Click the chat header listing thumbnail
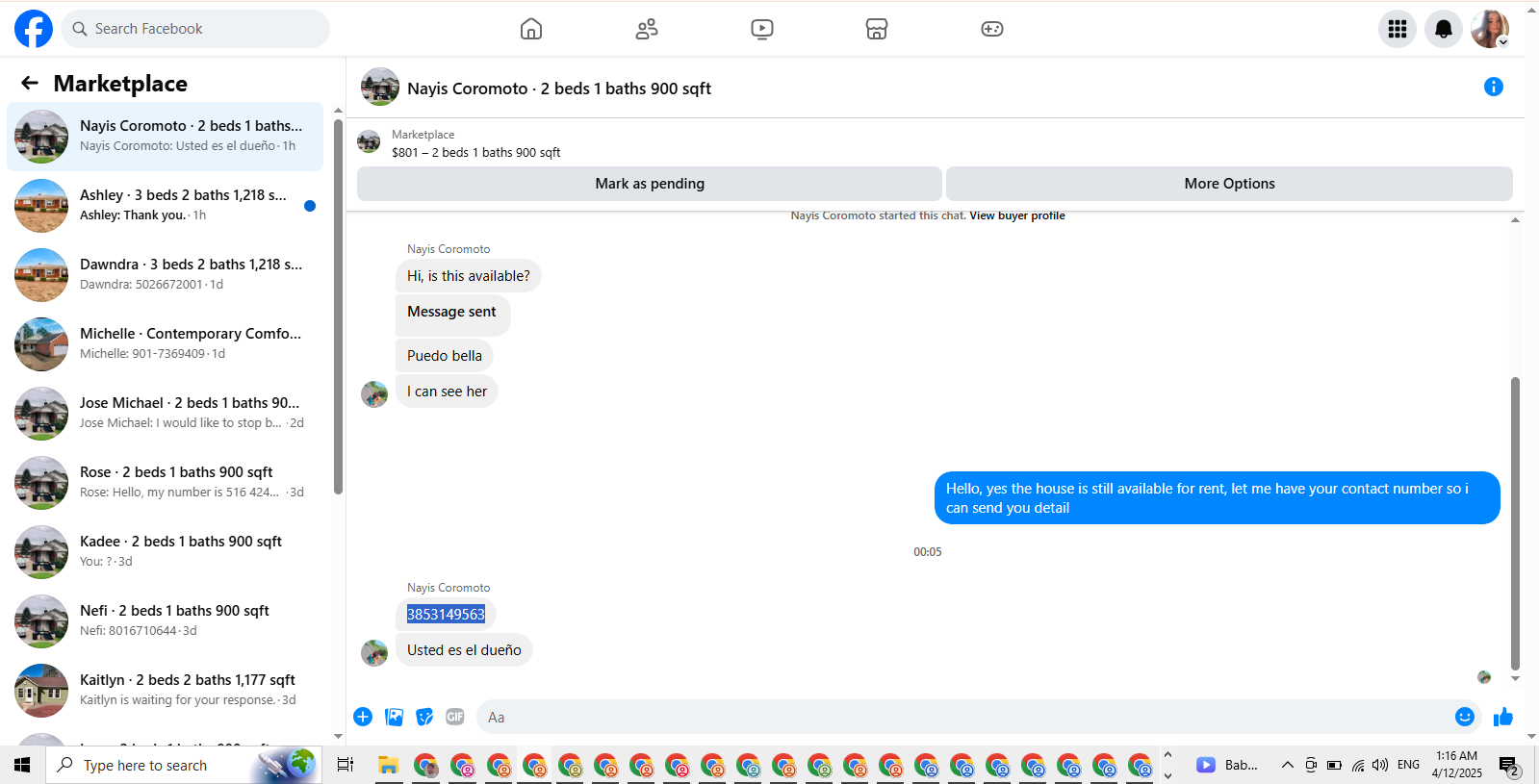This screenshot has width=1539, height=784. [380, 87]
